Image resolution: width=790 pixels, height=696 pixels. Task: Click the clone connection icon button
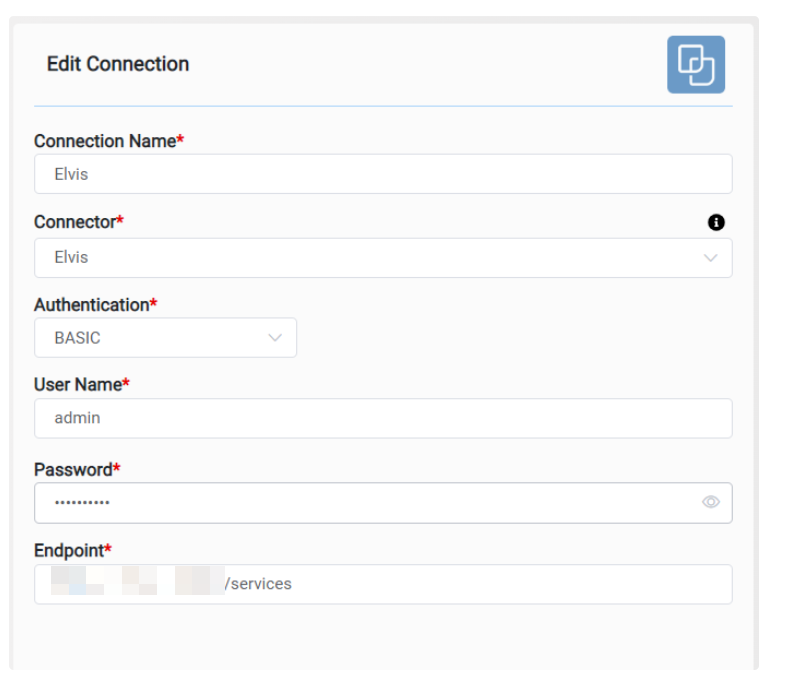tap(695, 65)
